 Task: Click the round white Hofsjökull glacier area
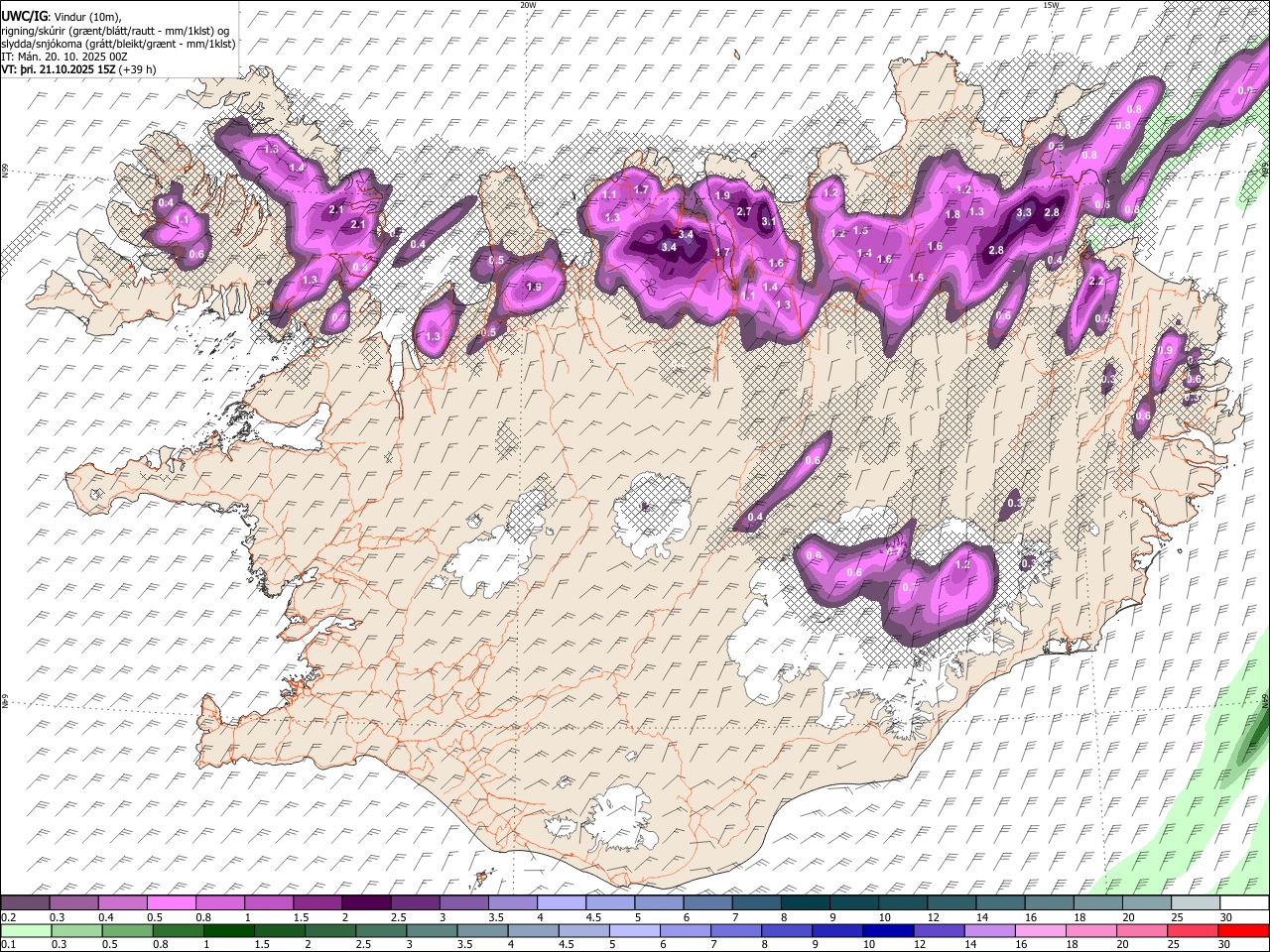652,516
